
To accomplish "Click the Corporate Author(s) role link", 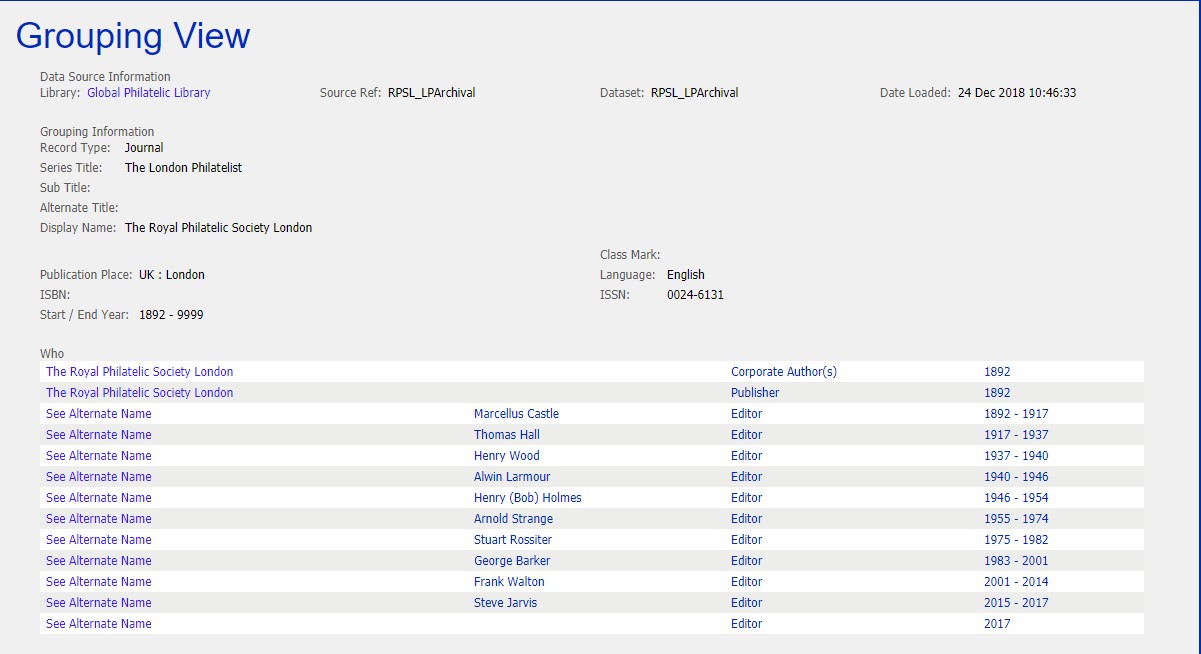I will coord(784,372).
